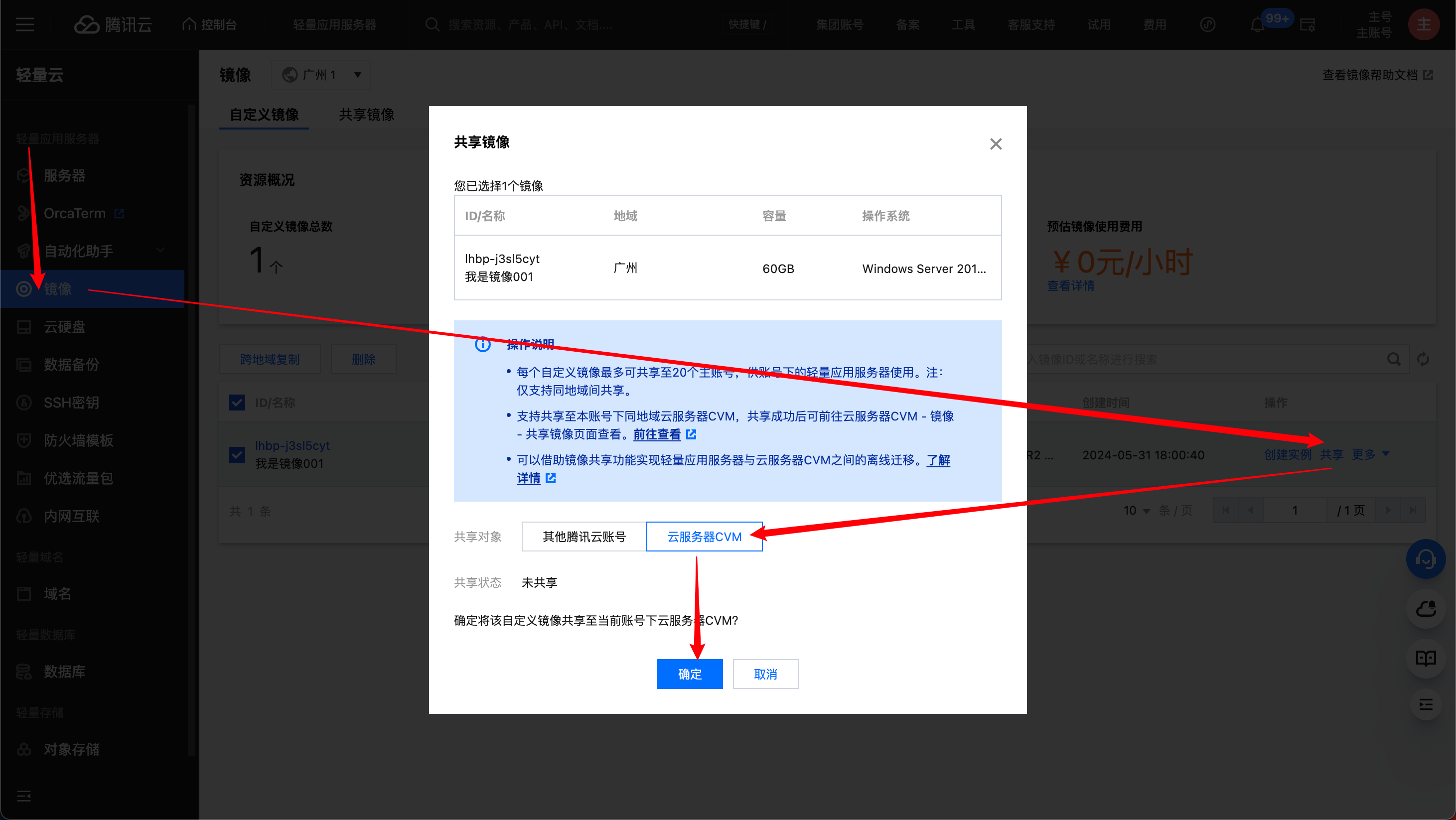Select 其他腾讯云账号 as share target
The width and height of the screenshot is (1456, 820).
pyautogui.click(x=584, y=537)
